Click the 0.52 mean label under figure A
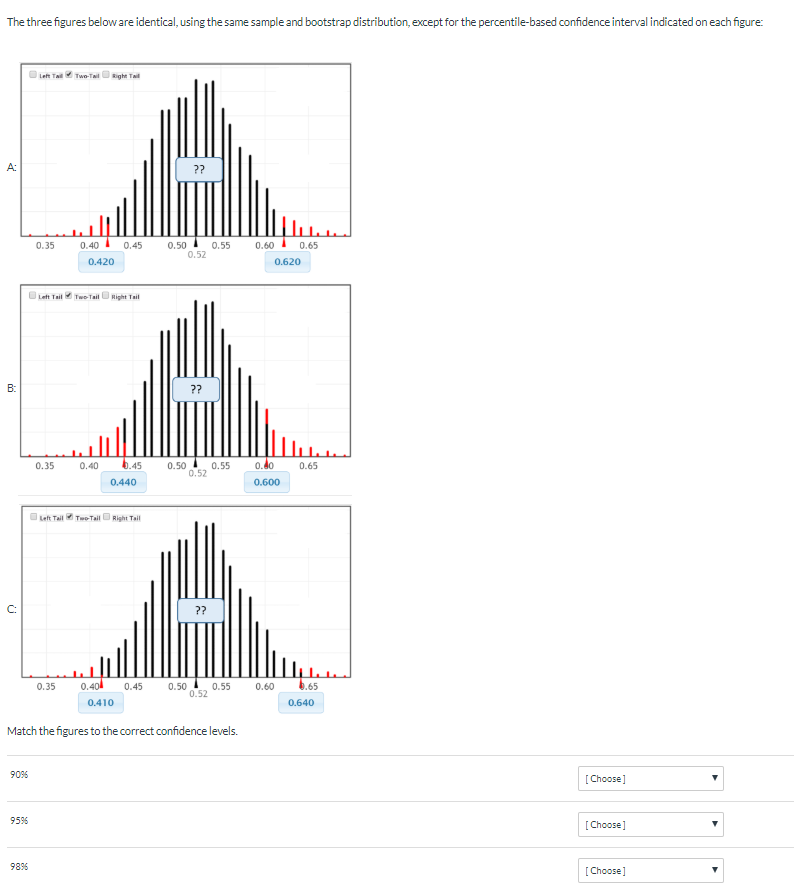 (197, 255)
